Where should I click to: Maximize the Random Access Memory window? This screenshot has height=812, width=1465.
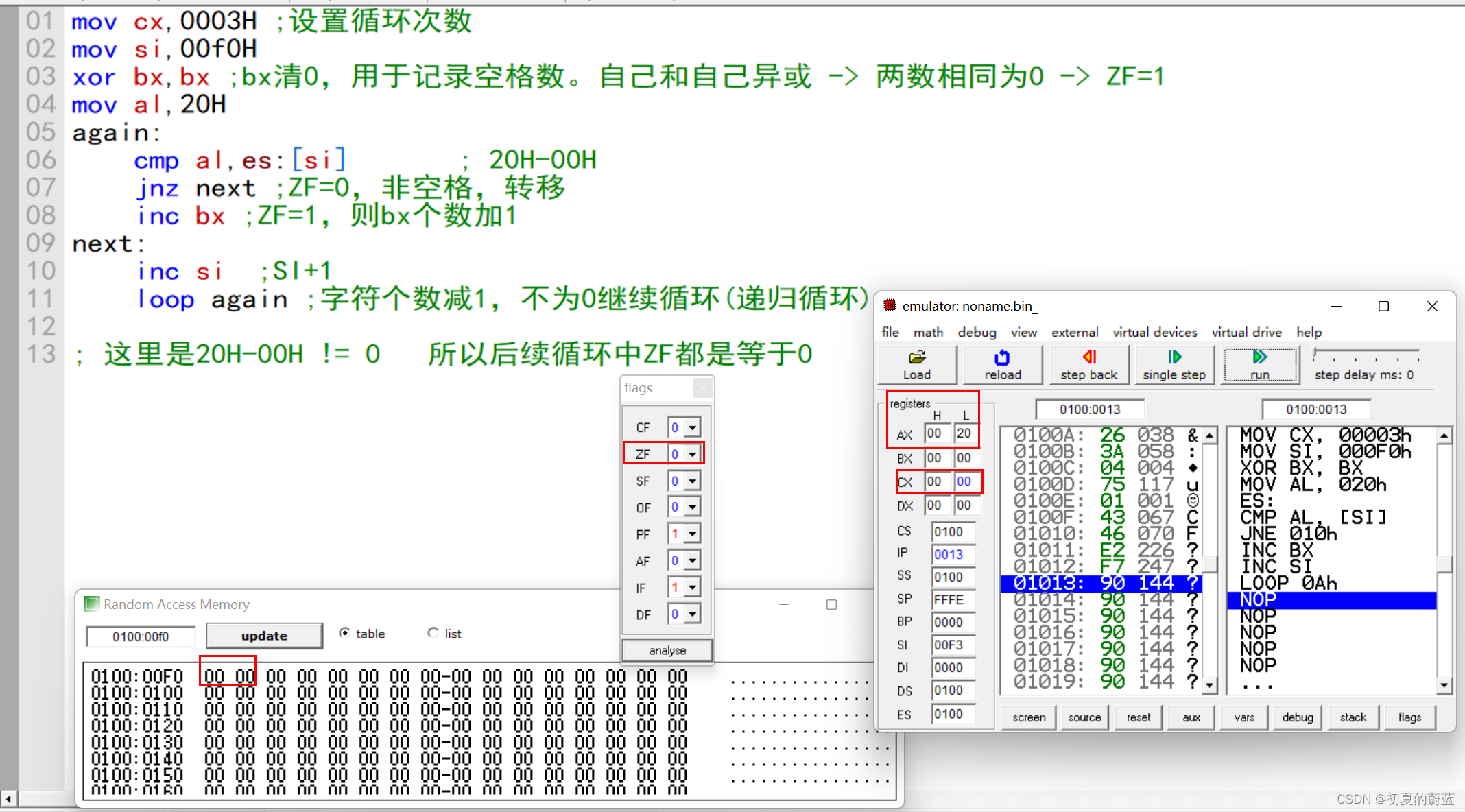(x=831, y=604)
